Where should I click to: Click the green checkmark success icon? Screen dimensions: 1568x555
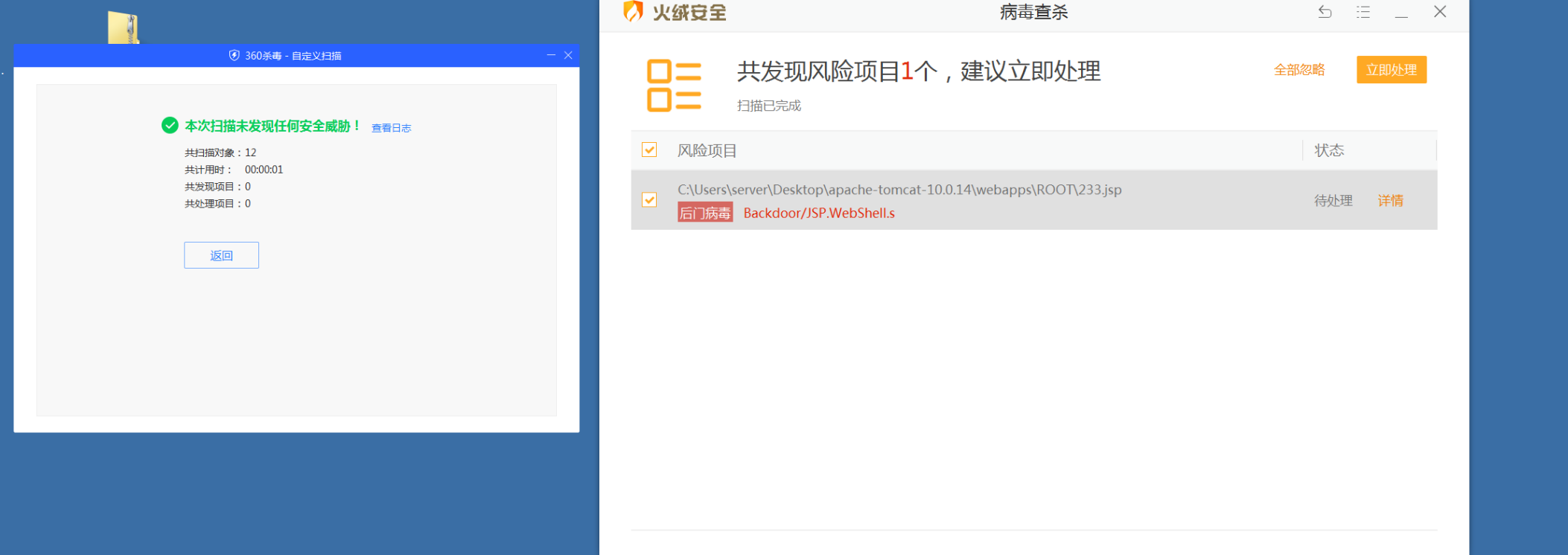coord(170,125)
